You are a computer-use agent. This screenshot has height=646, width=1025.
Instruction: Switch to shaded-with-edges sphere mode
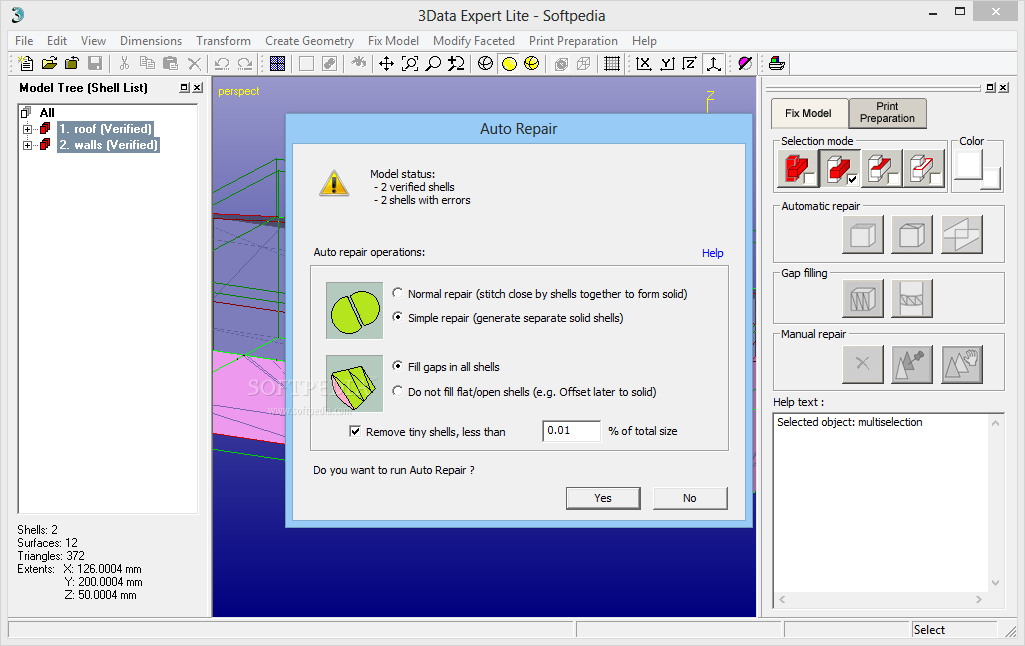(x=531, y=63)
